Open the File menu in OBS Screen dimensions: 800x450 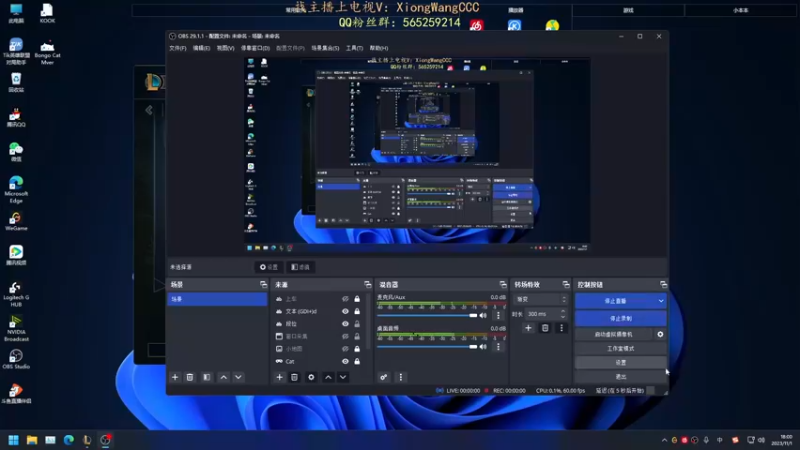[x=178, y=48]
